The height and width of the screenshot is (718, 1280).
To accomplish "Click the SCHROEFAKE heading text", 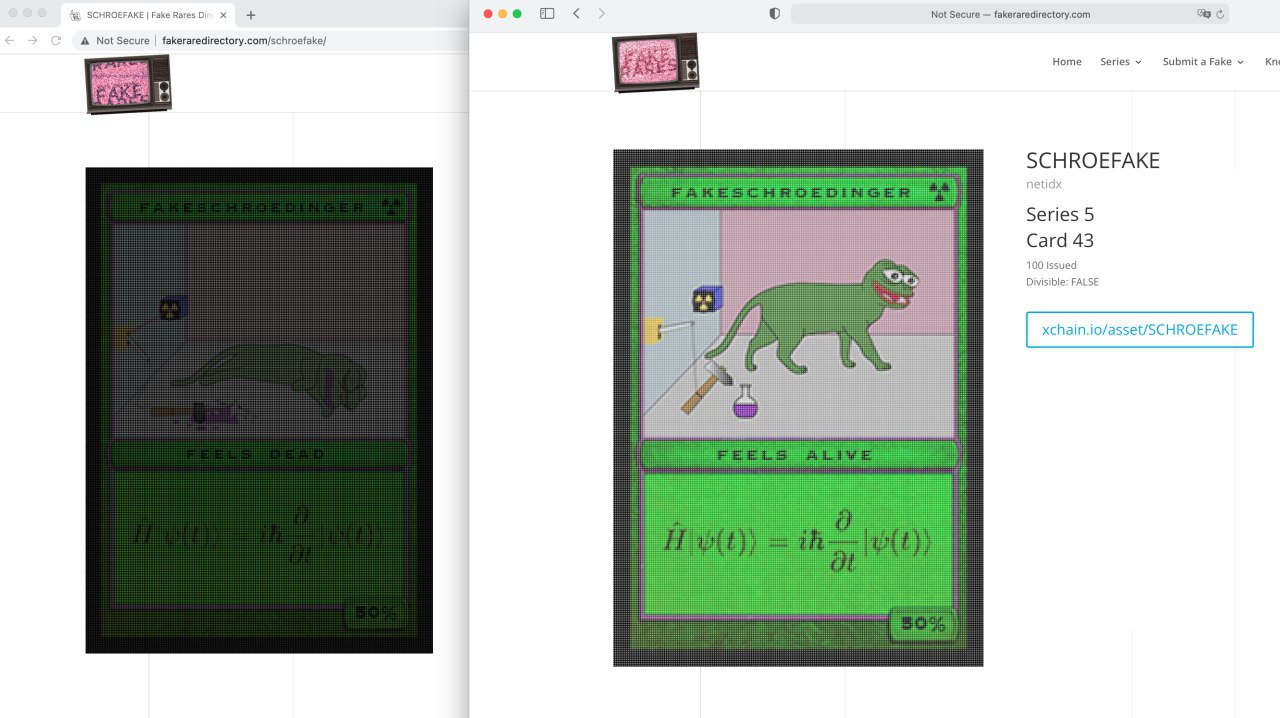I will pos(1093,161).
